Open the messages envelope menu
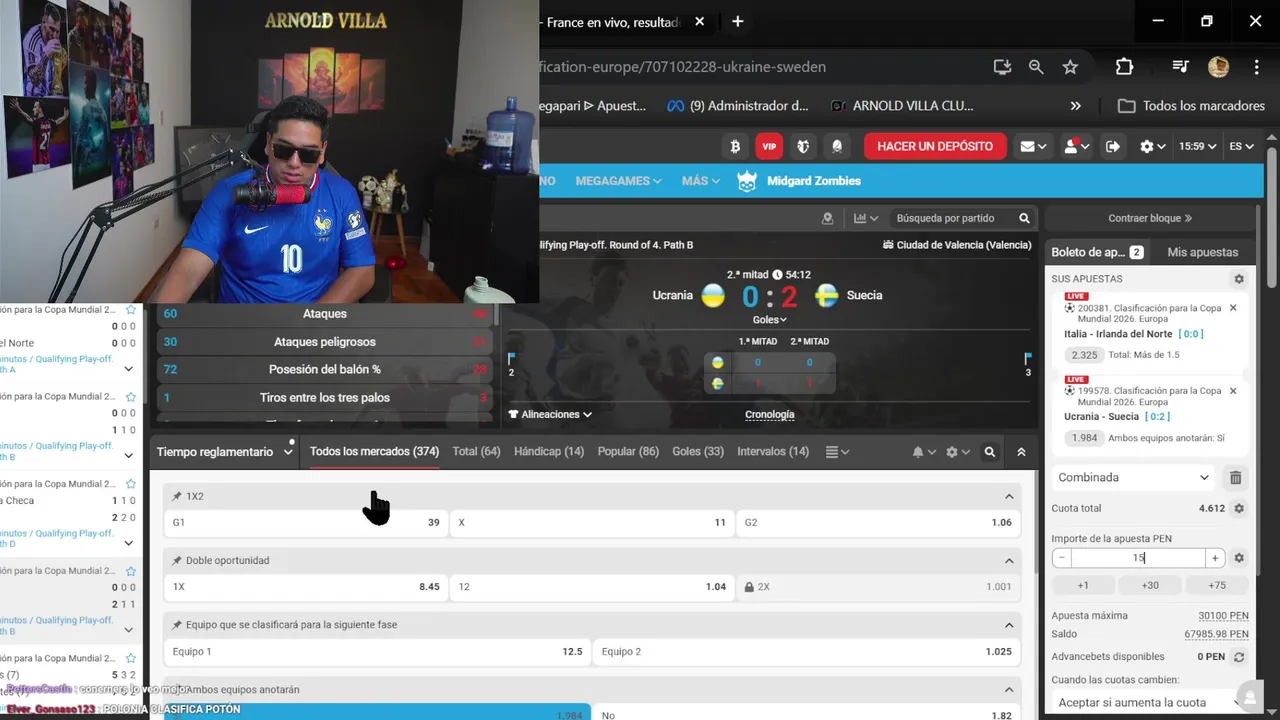Image resolution: width=1280 pixels, height=720 pixels. click(1033, 146)
